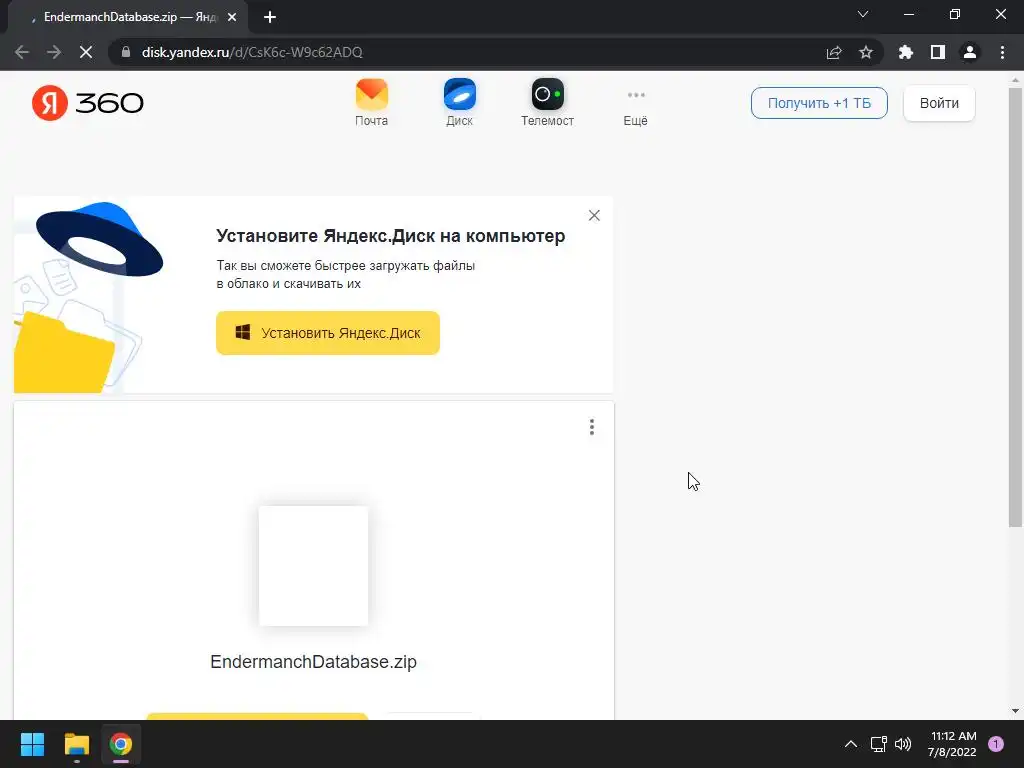Open Почта mail service icon
Screen dimensions: 1024x768
coord(372,103)
